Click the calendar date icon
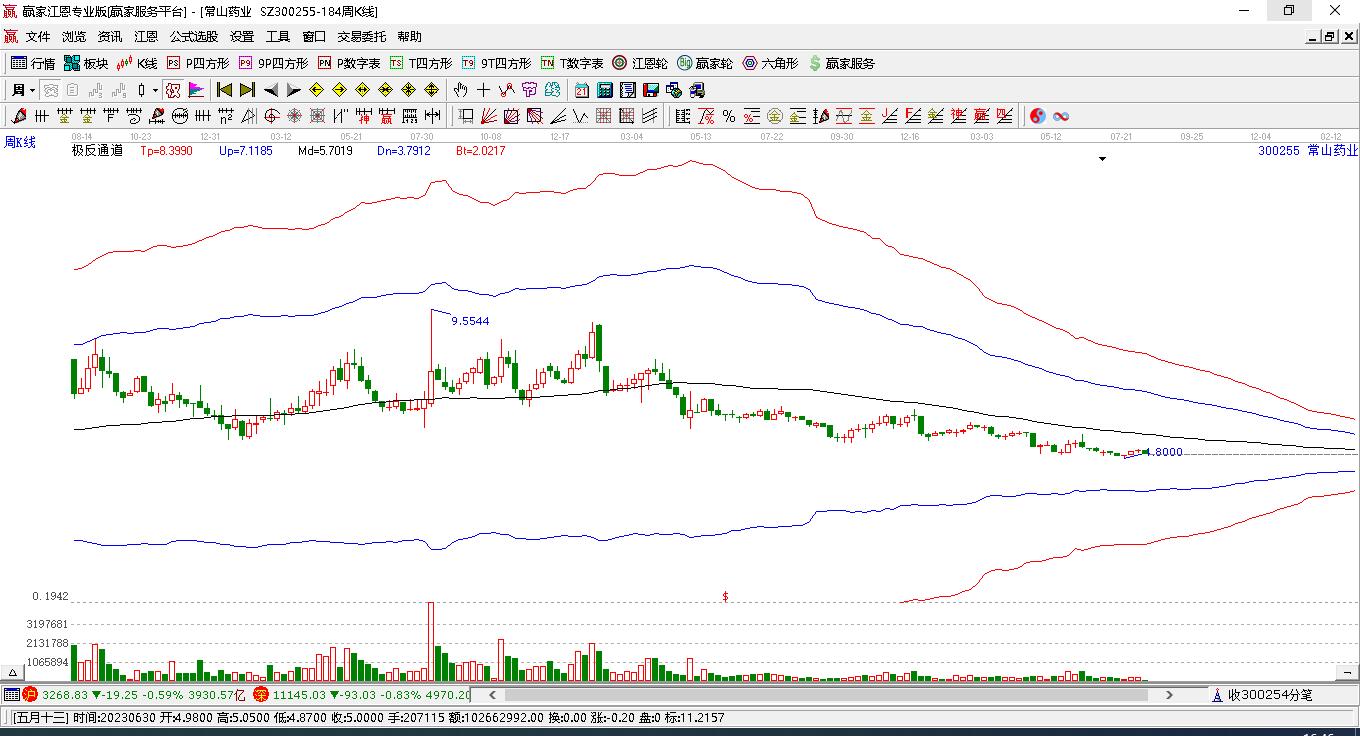Screen dimensions: 1360x736 581,90
